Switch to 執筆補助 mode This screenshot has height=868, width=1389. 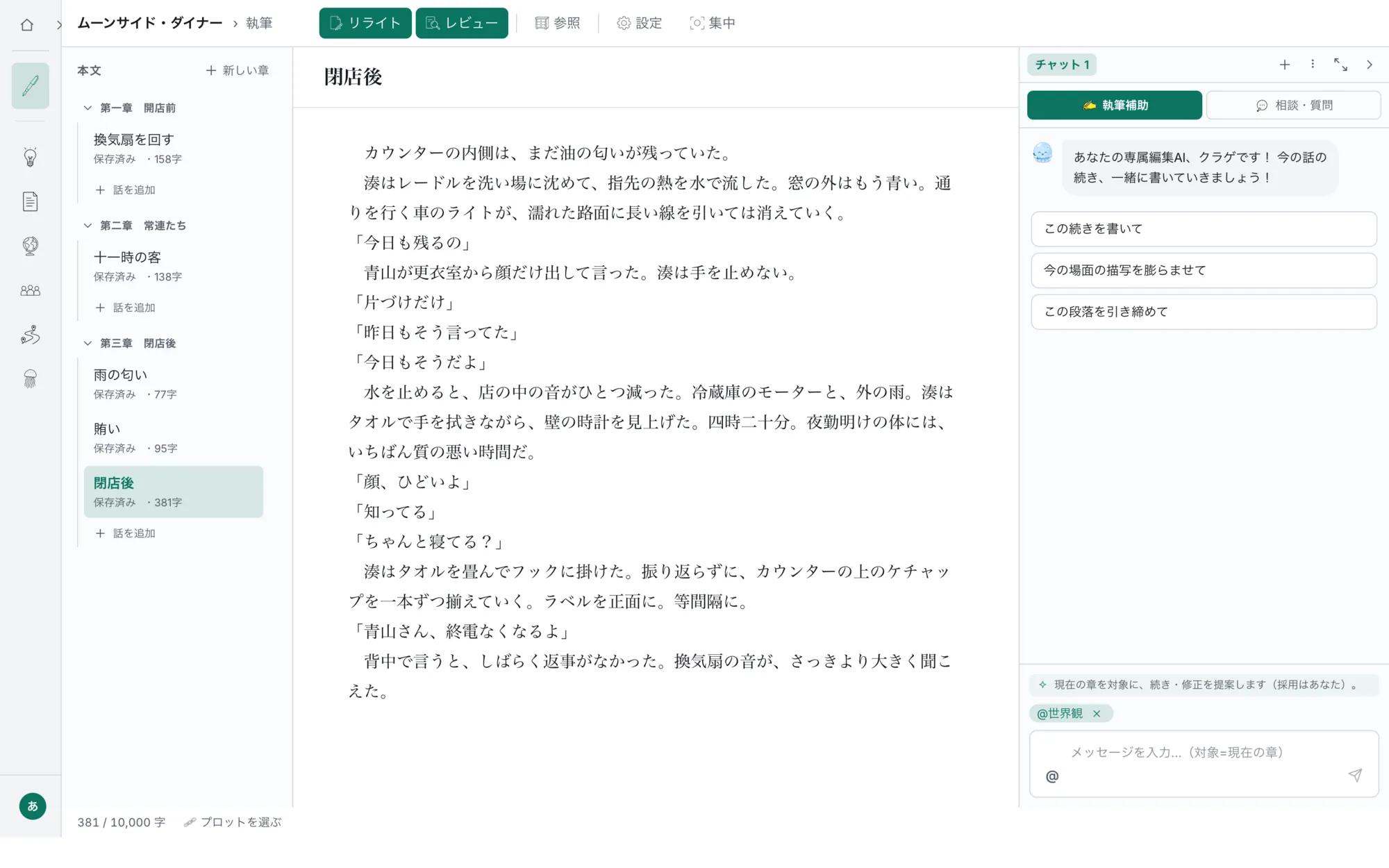click(x=1114, y=105)
